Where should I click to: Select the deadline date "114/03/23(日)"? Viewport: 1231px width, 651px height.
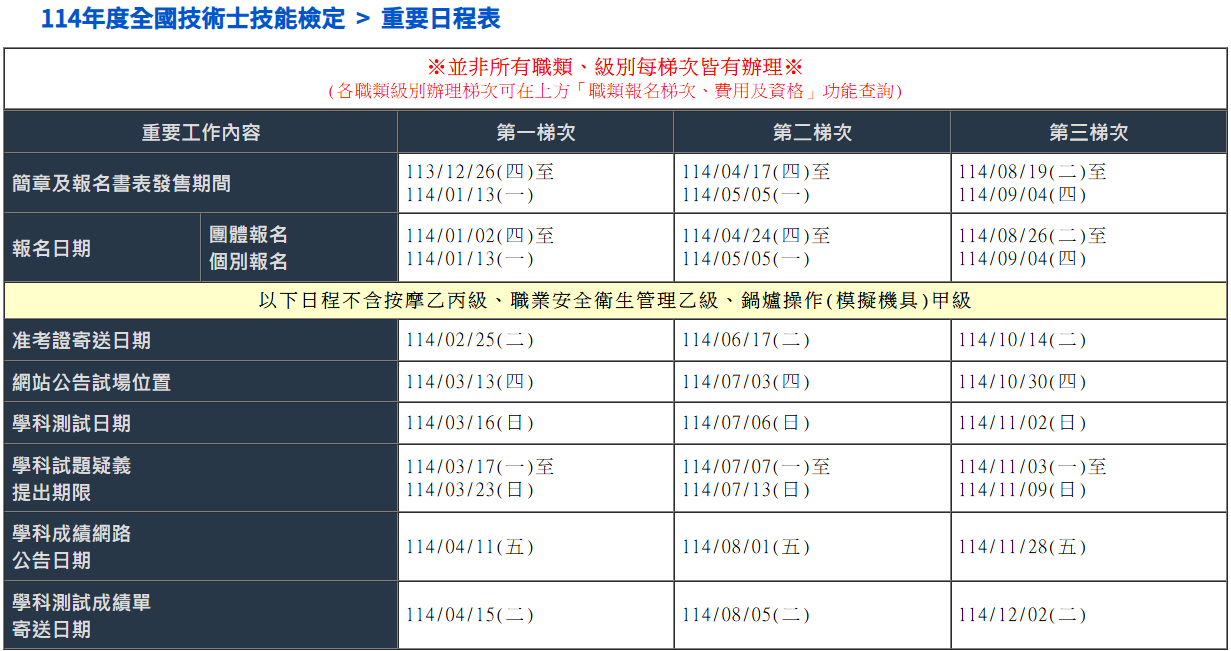pos(470,490)
